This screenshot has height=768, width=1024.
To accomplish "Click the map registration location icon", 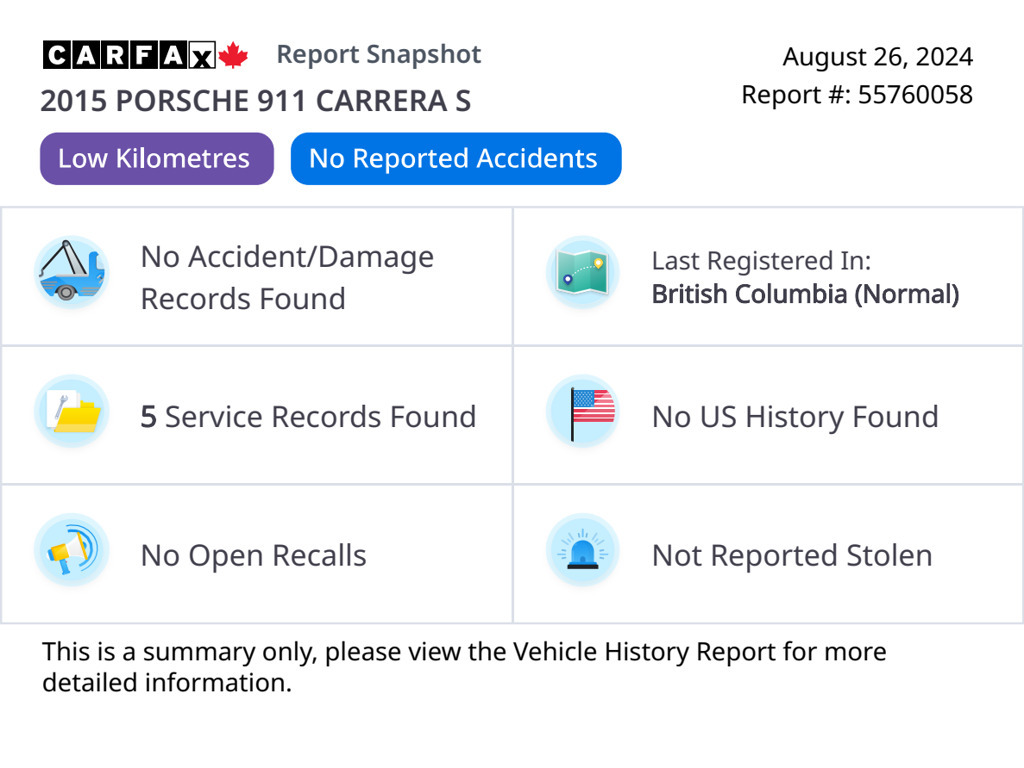I will click(583, 272).
